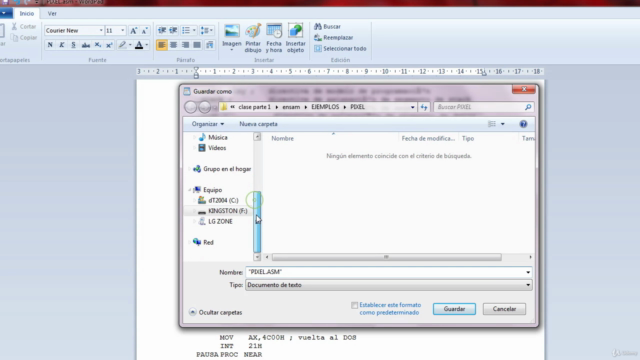Insert date and time (Fecha y hora)
Viewport: 640px width, 360px height.
pyautogui.click(x=274, y=38)
